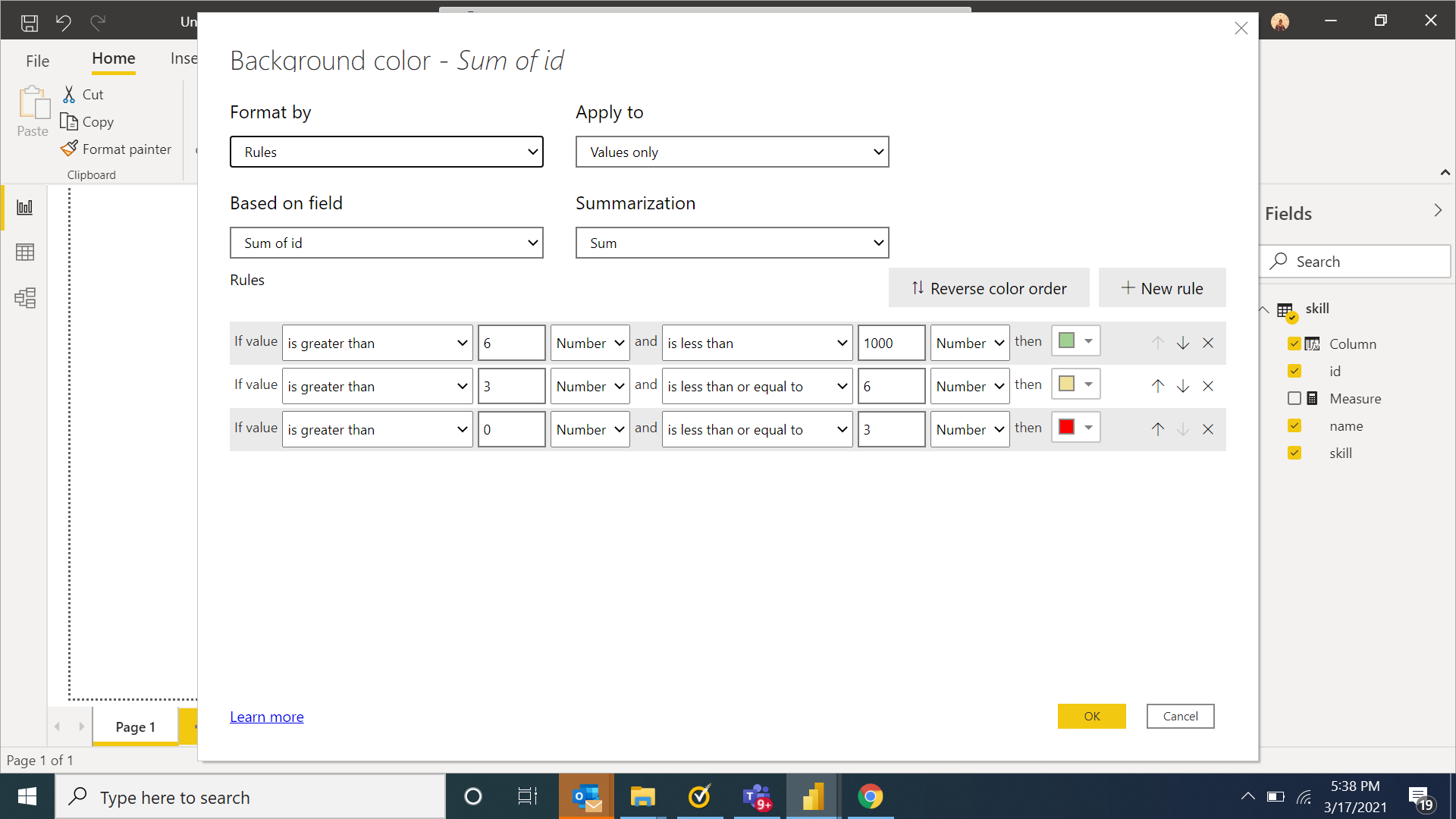Image resolution: width=1456 pixels, height=819 pixels.
Task: Switch to the Home ribbon tab
Action: [114, 58]
